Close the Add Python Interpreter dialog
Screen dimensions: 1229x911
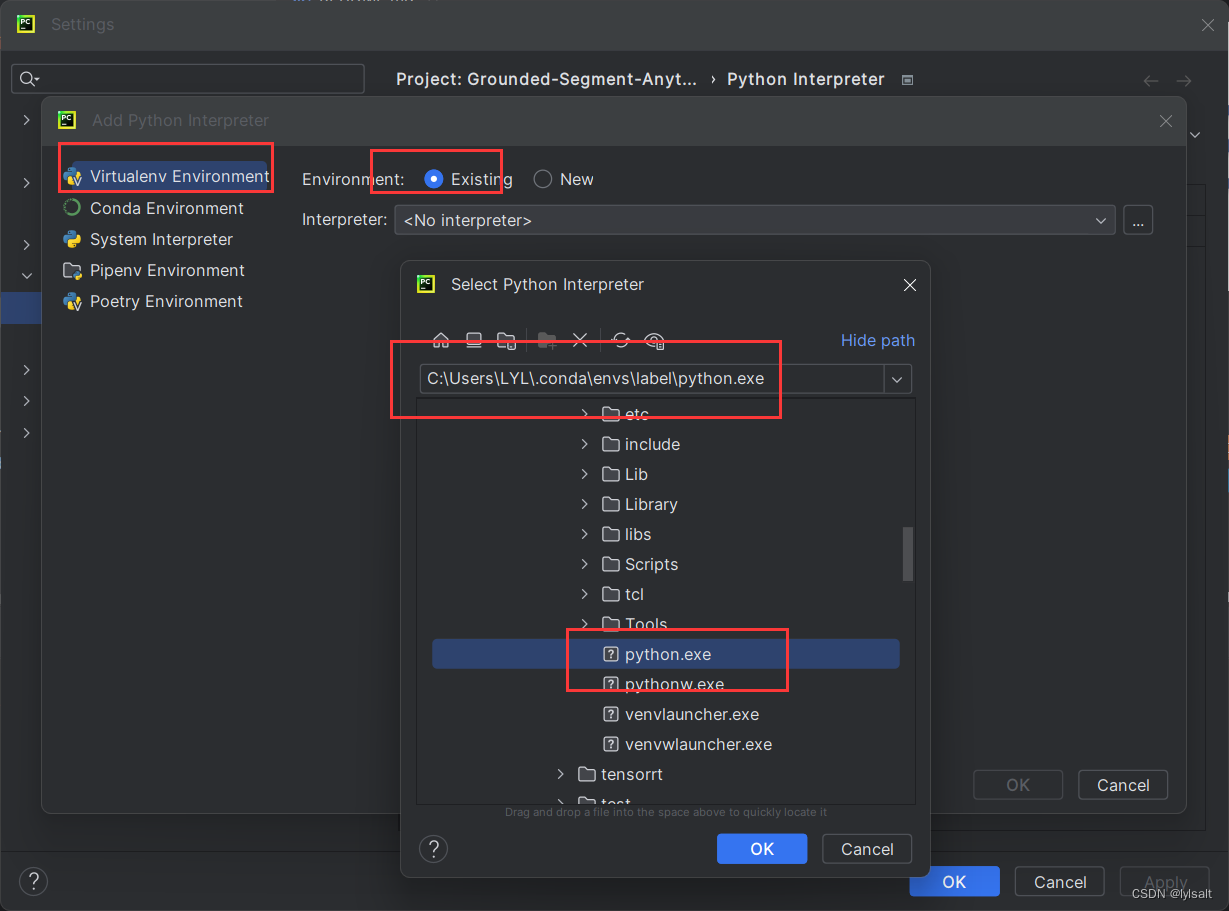[1166, 121]
